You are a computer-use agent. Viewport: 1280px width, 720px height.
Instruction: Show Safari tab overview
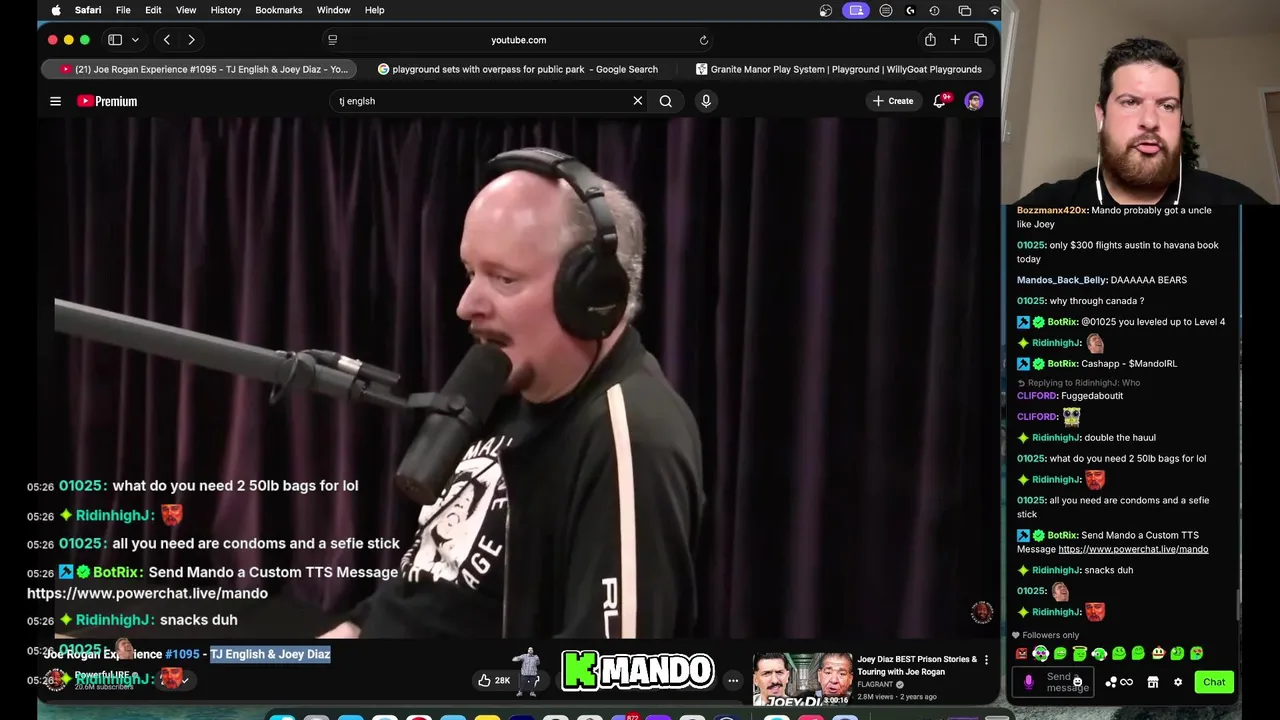point(980,40)
